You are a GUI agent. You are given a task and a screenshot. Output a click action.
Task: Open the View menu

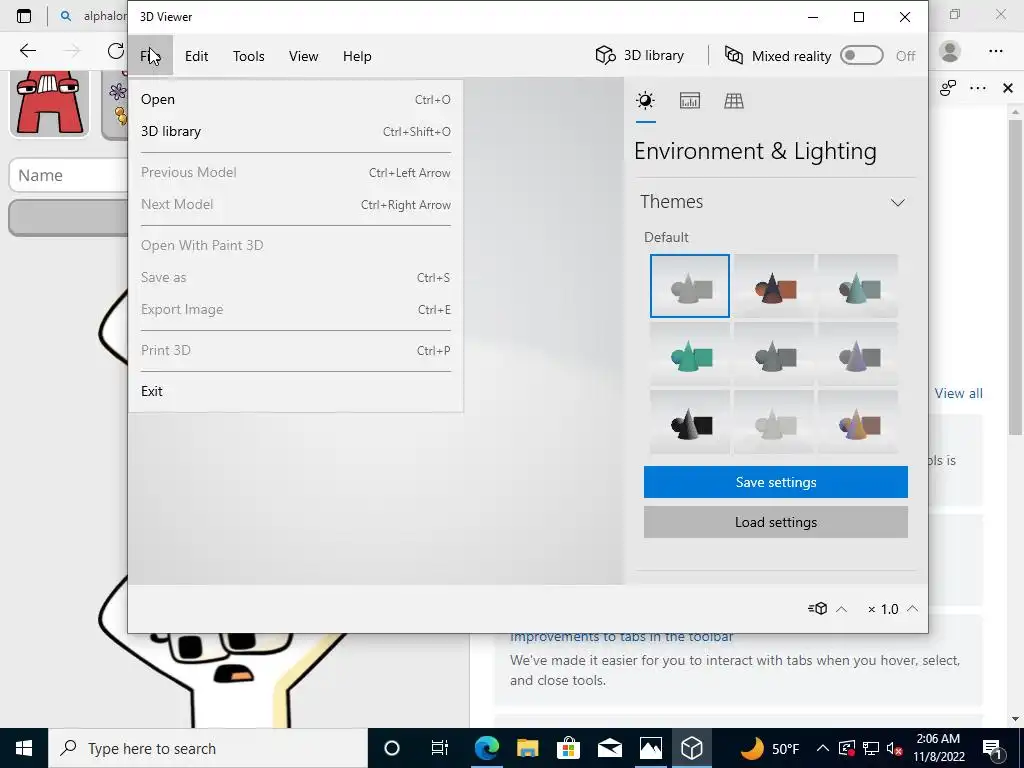coord(303,56)
